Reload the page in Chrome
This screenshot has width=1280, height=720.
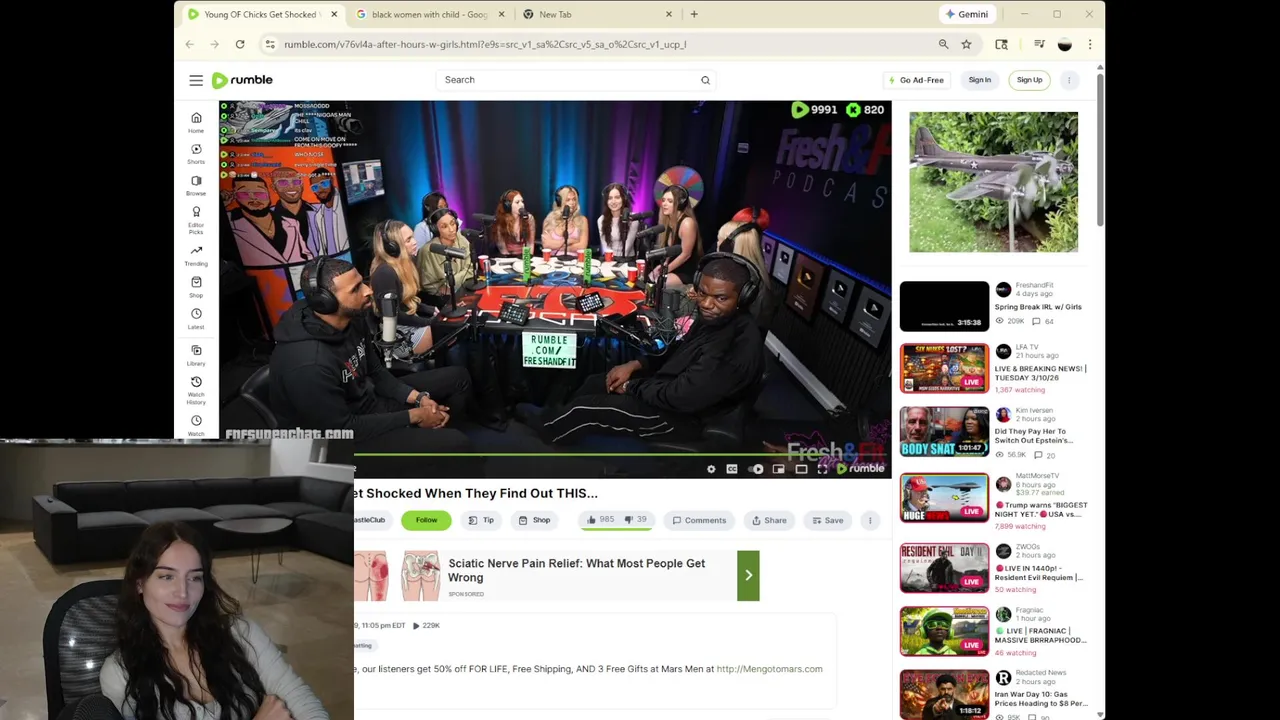(x=240, y=44)
